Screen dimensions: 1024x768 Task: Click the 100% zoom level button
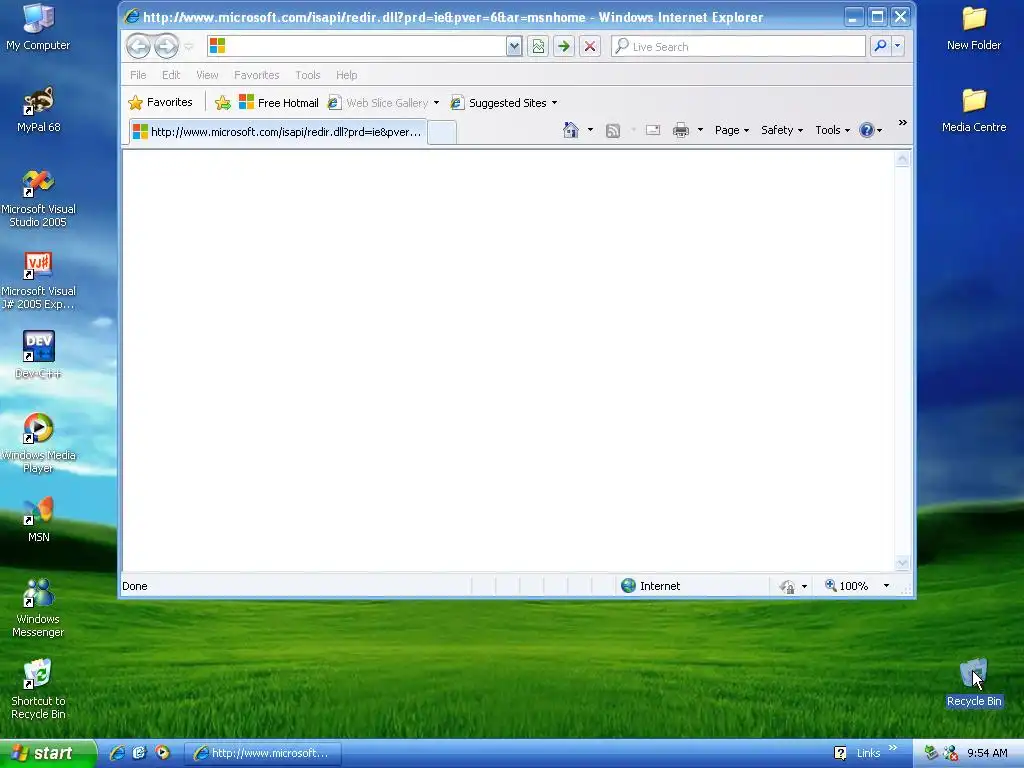(846, 586)
